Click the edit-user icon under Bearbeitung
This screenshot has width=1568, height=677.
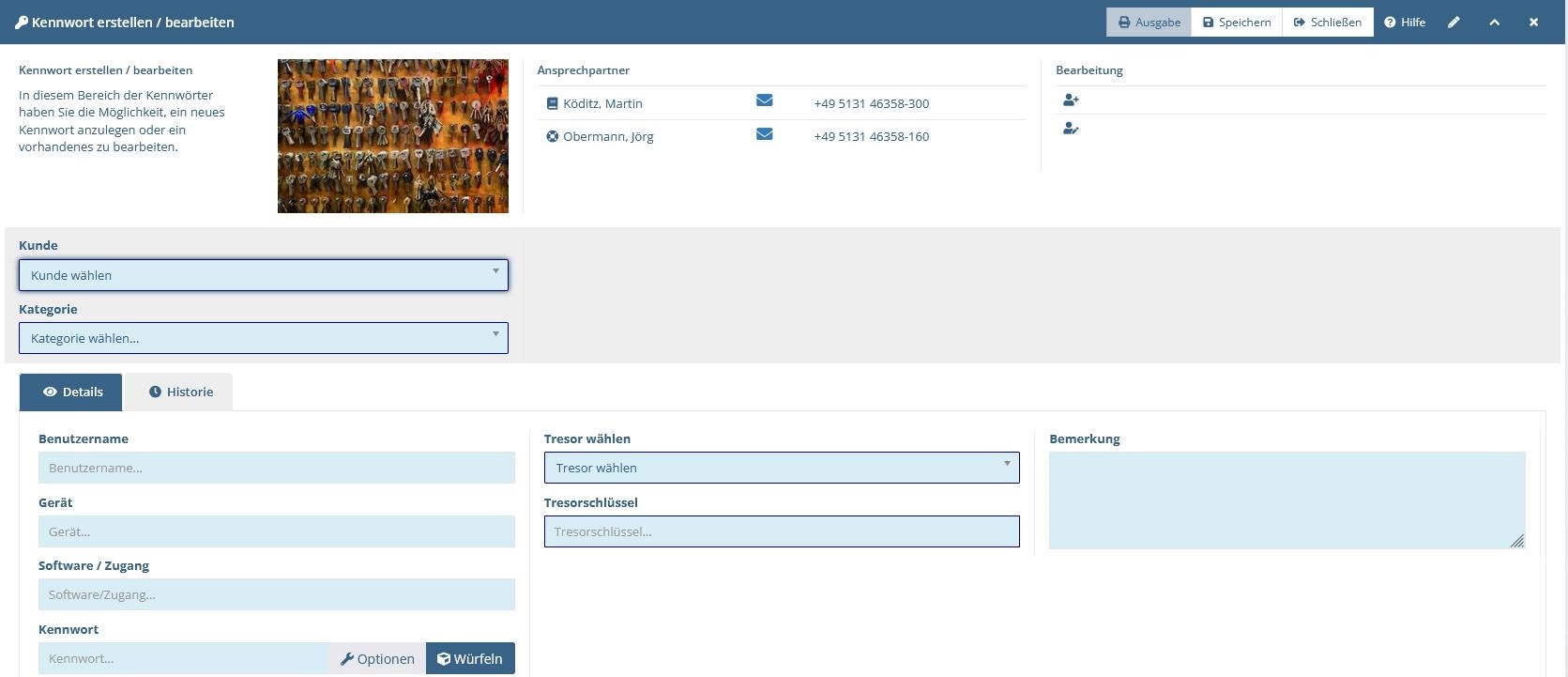pyautogui.click(x=1071, y=129)
